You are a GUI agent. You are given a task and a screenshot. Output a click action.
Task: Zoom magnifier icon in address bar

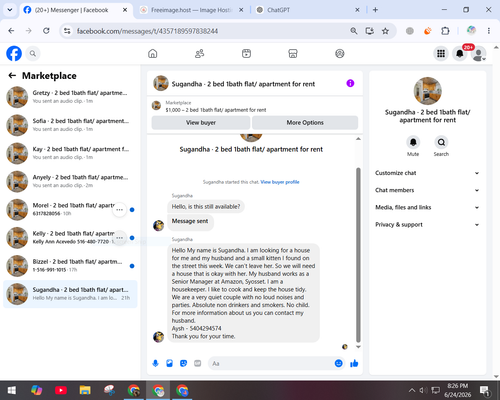pos(354,31)
